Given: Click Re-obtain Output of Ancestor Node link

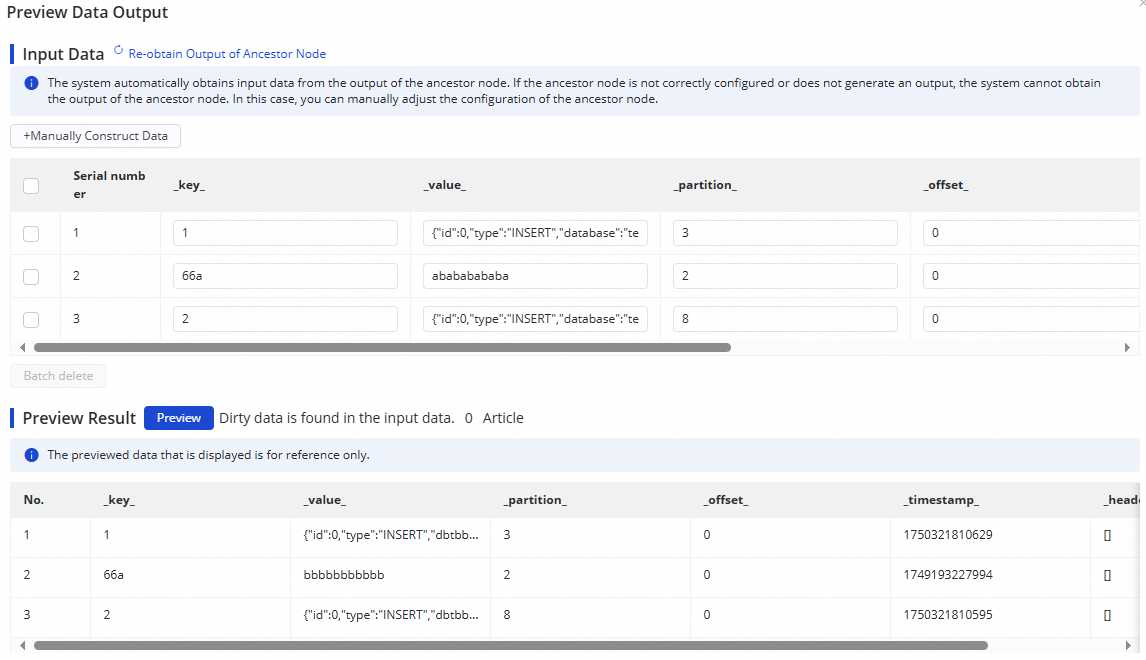Looking at the screenshot, I should click(x=227, y=54).
